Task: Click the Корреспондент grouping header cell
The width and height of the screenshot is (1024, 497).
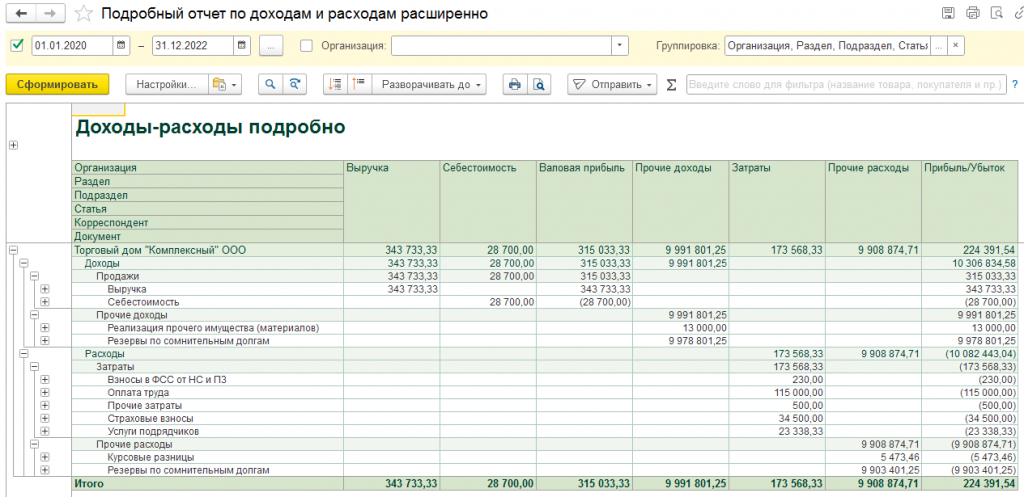Action: pyautogui.click(x=208, y=223)
